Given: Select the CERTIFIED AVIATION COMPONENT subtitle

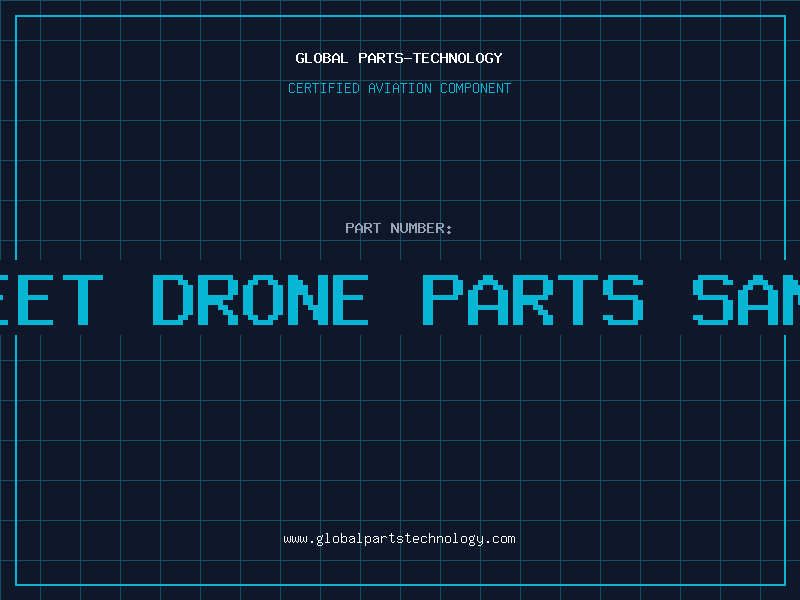Looking at the screenshot, I should coord(399,88).
